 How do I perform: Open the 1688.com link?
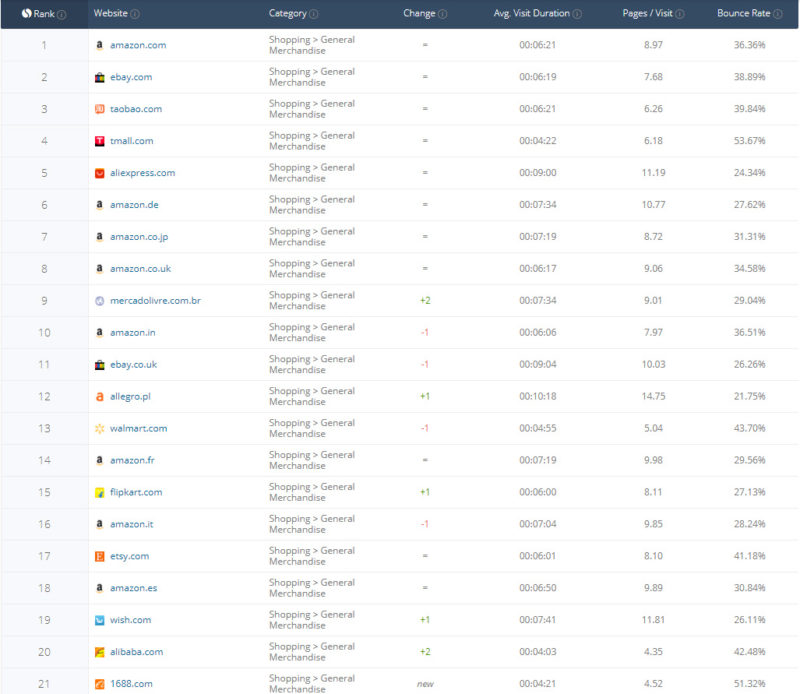pos(131,684)
